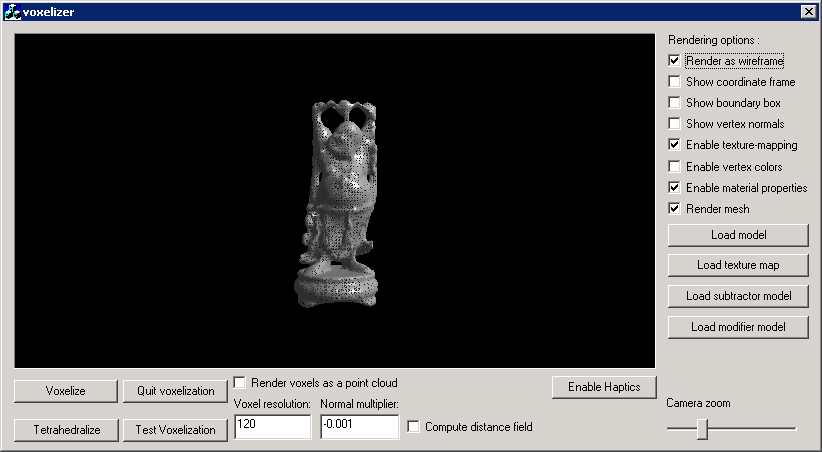Uncheck the Render mesh option
The image size is (822, 452).
tap(675, 209)
